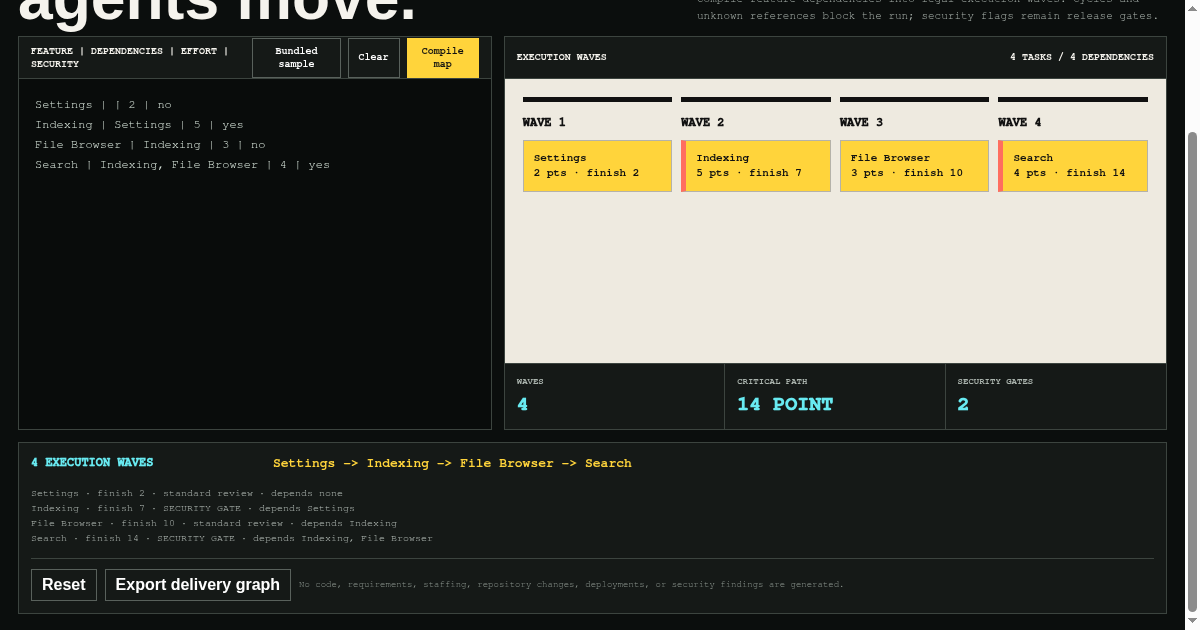Clear the feature input

374,58
